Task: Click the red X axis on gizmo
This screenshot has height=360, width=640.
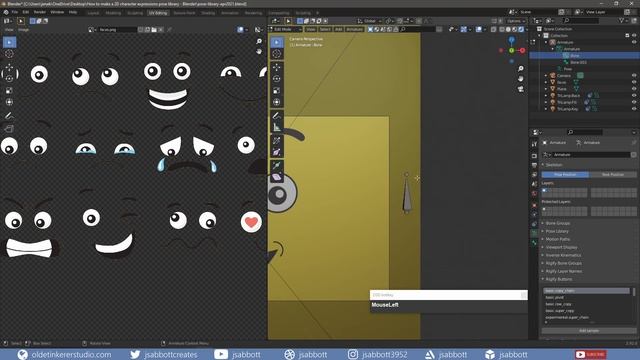Action: 522,50
